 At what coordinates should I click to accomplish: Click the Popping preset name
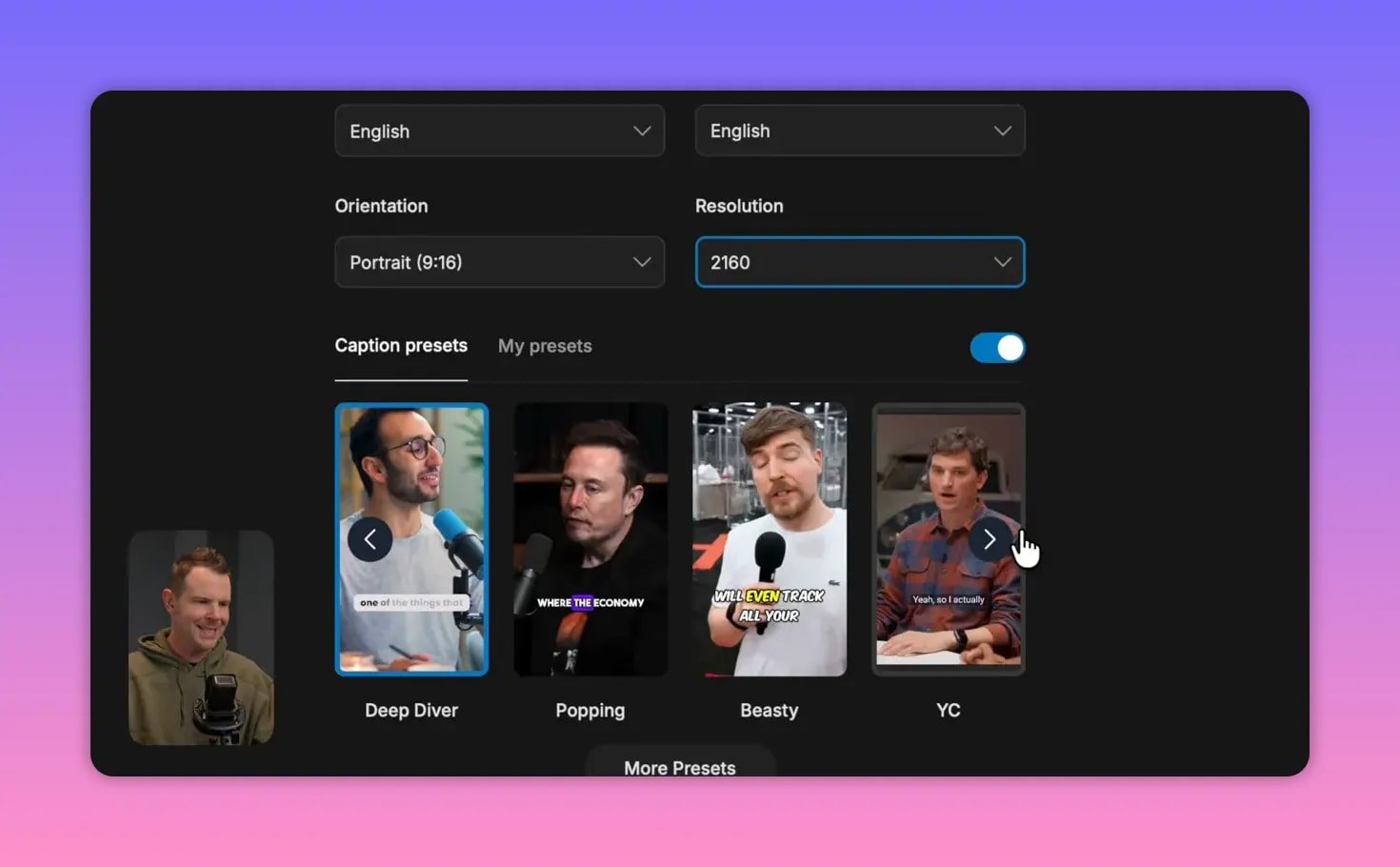coord(590,710)
